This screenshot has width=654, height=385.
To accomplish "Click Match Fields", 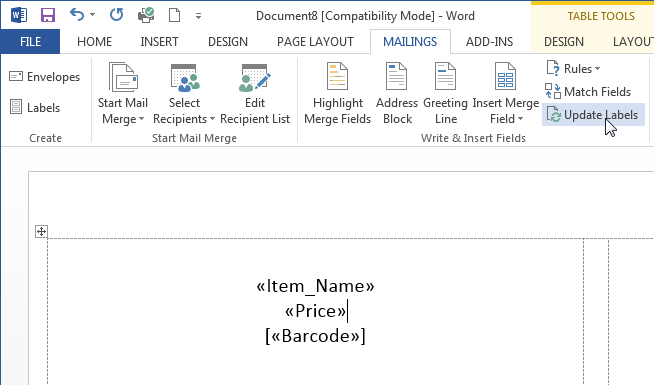I will (588, 92).
